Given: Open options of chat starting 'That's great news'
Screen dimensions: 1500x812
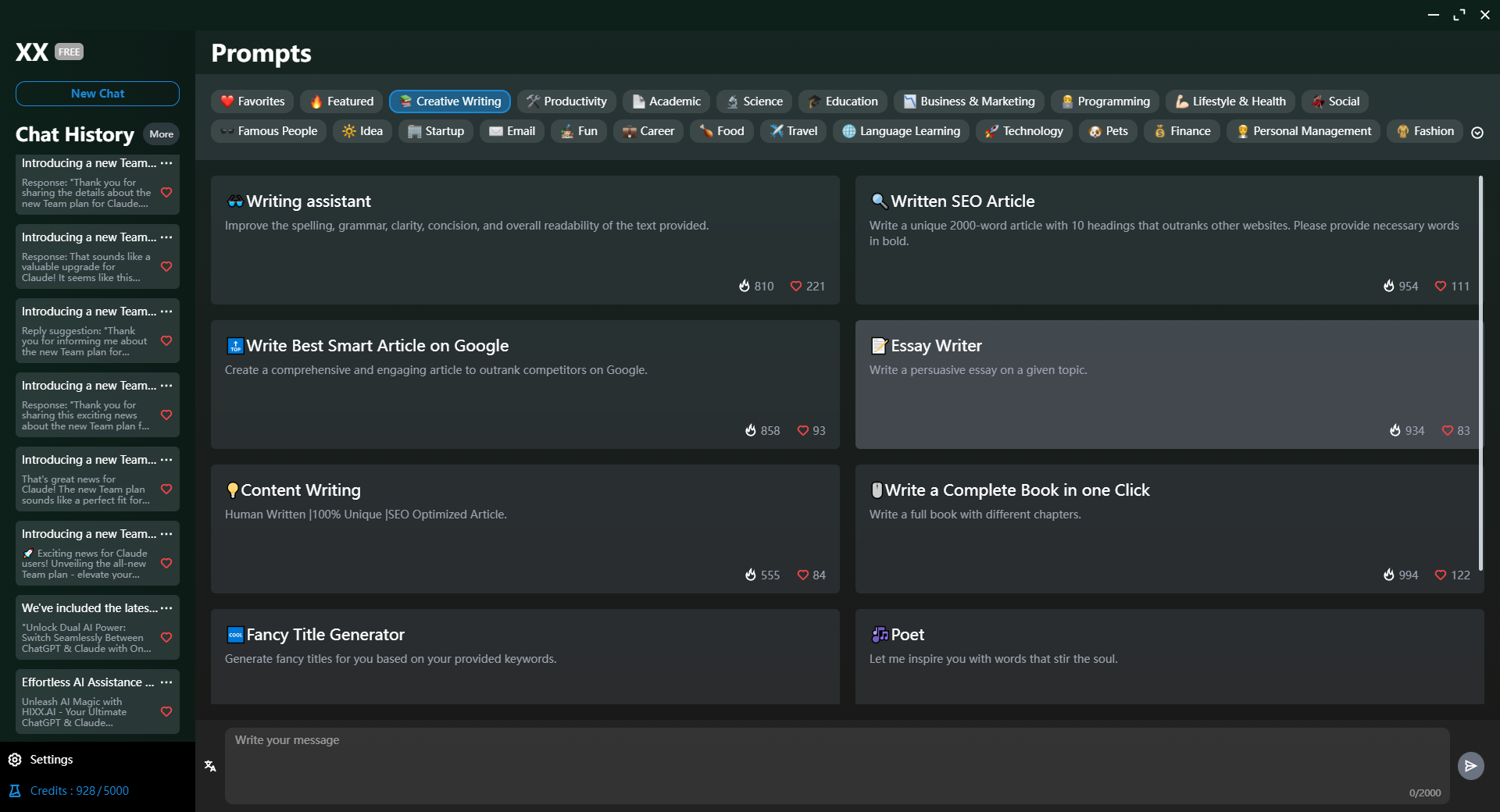Looking at the screenshot, I should click(166, 460).
